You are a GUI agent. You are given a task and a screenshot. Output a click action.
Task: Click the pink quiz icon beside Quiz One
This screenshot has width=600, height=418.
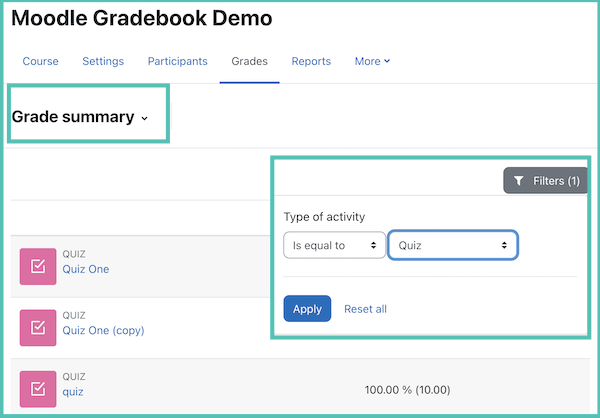pos(38,266)
